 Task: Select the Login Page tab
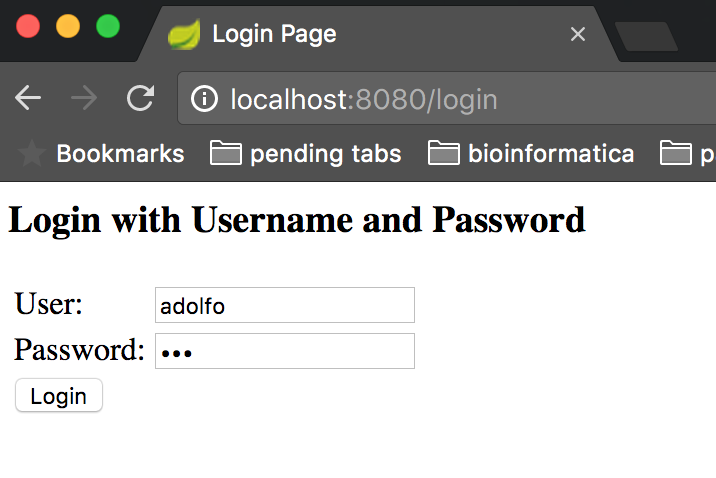[274, 34]
